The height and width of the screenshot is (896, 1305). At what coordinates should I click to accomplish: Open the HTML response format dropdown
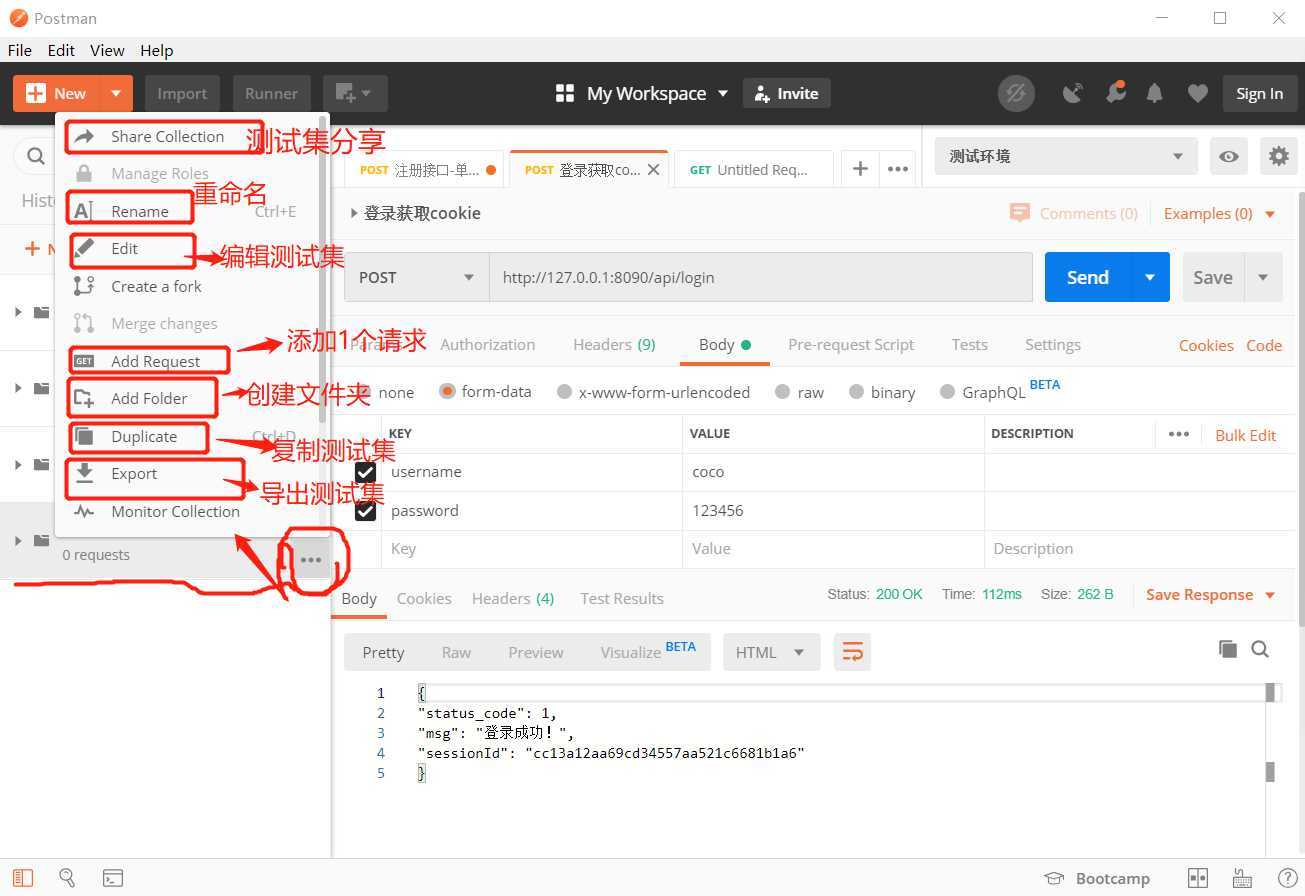click(x=771, y=652)
